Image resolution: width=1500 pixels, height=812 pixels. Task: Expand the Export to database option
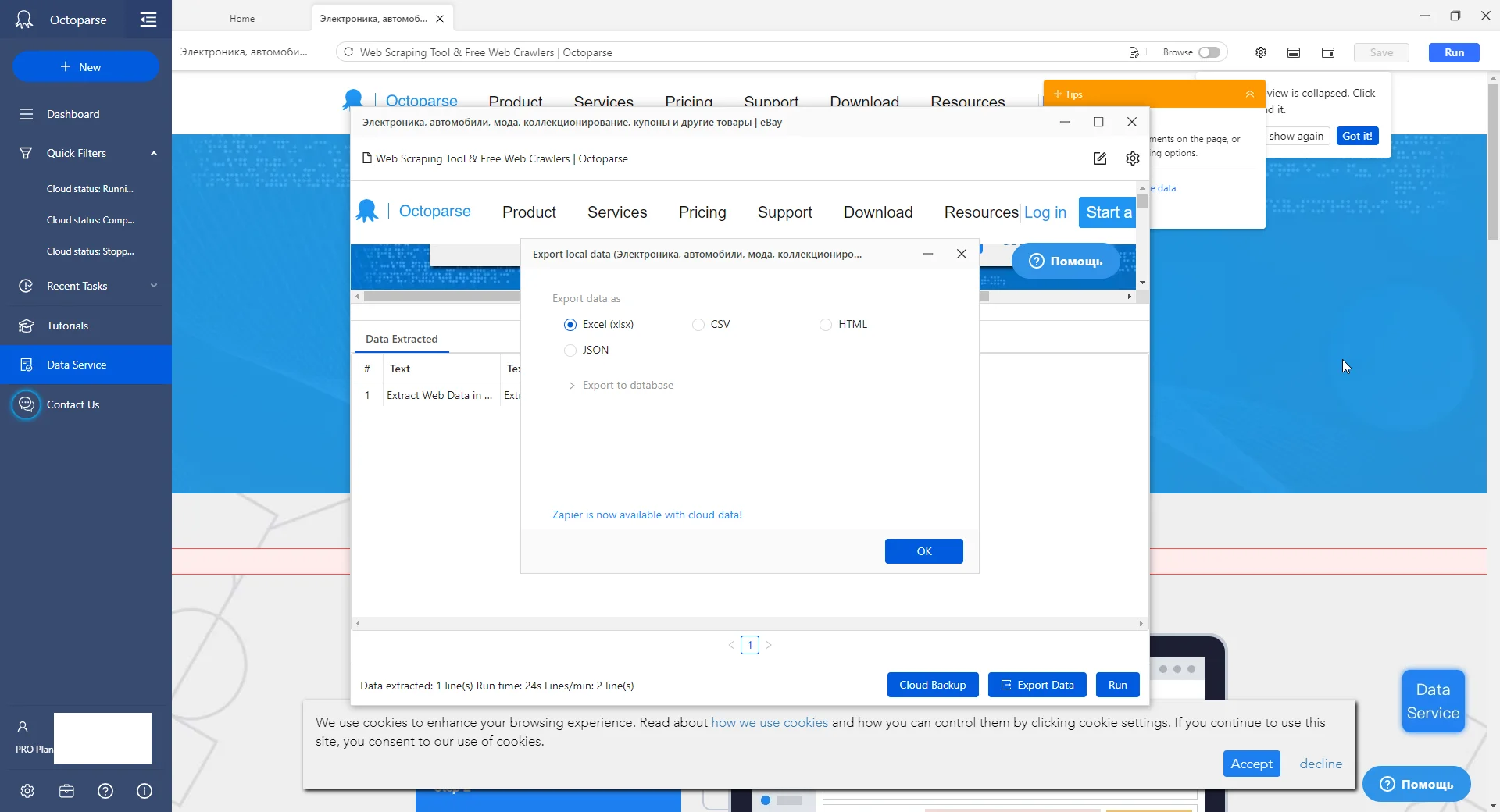pos(620,385)
